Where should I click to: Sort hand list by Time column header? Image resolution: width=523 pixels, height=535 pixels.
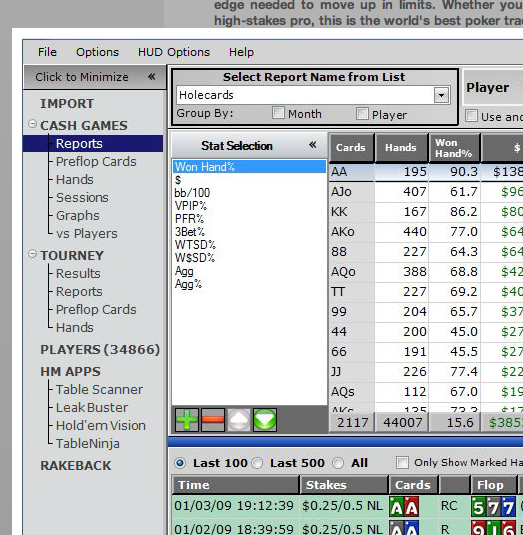coord(235,485)
